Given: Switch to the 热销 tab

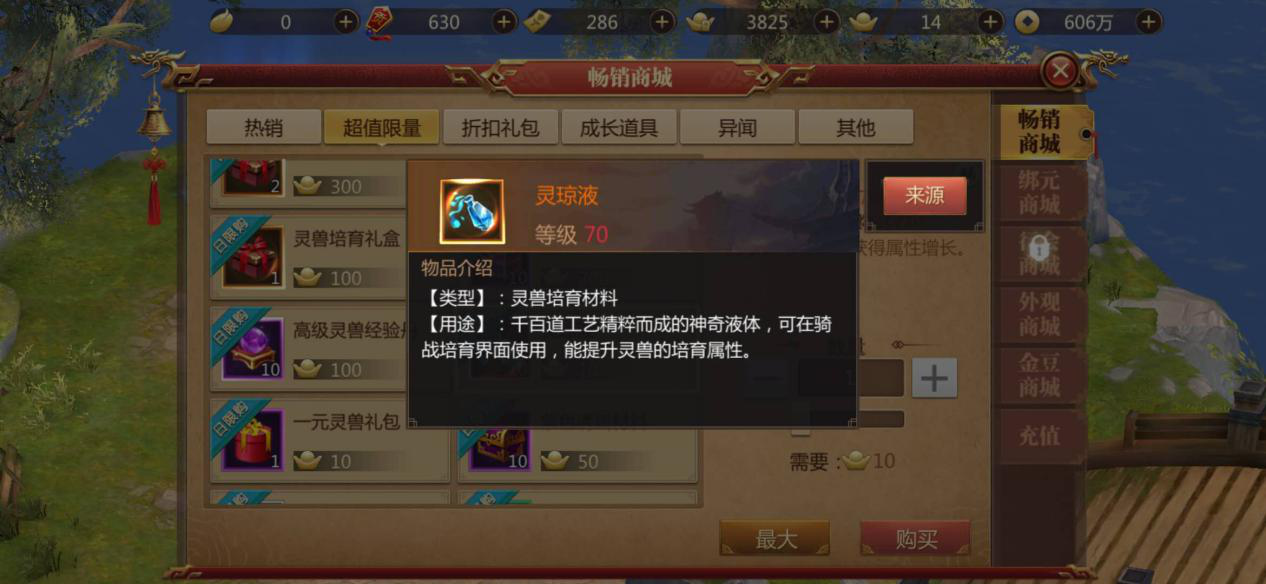Looking at the screenshot, I should tap(264, 128).
